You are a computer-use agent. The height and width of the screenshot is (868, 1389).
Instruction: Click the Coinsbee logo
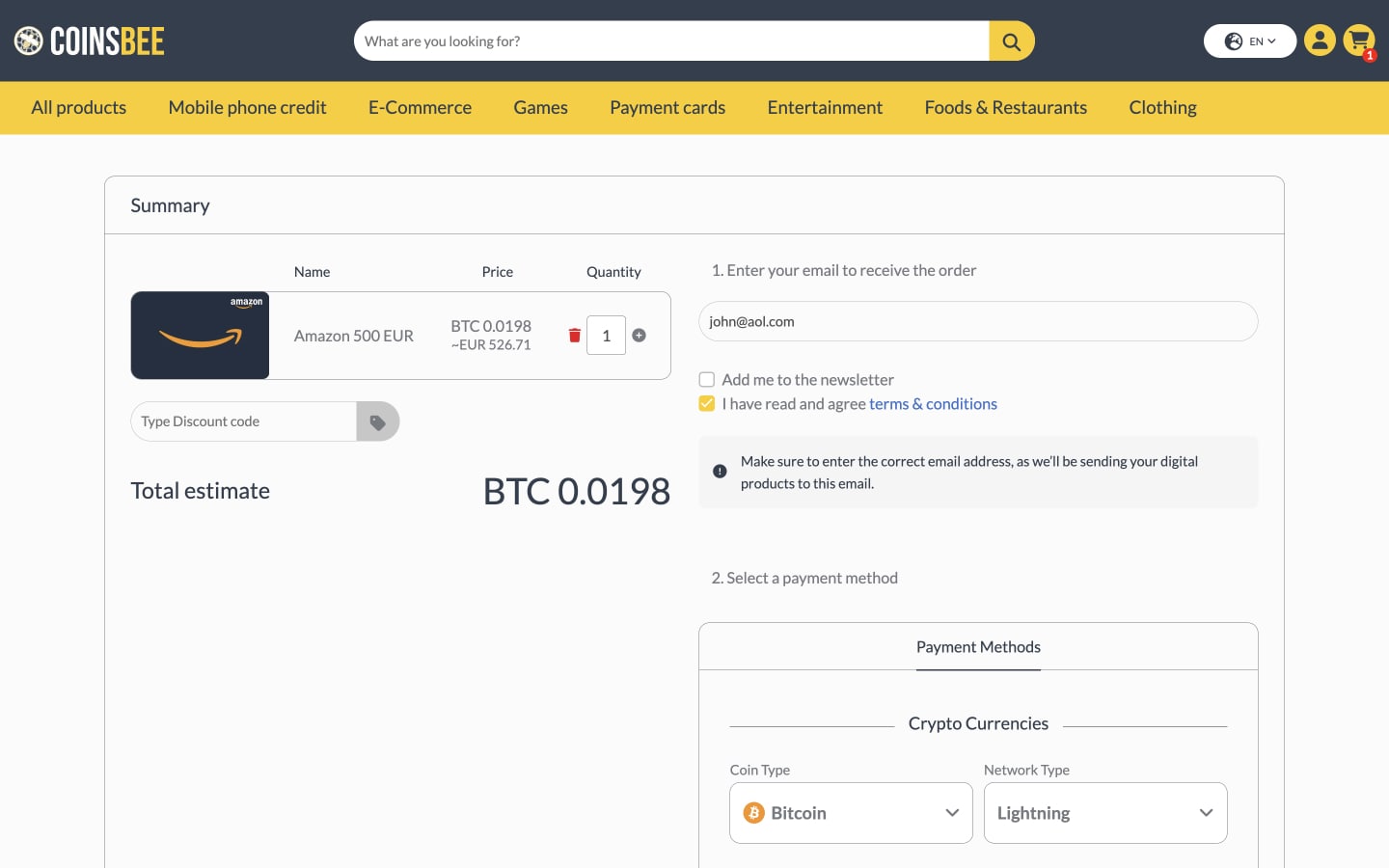(90, 41)
